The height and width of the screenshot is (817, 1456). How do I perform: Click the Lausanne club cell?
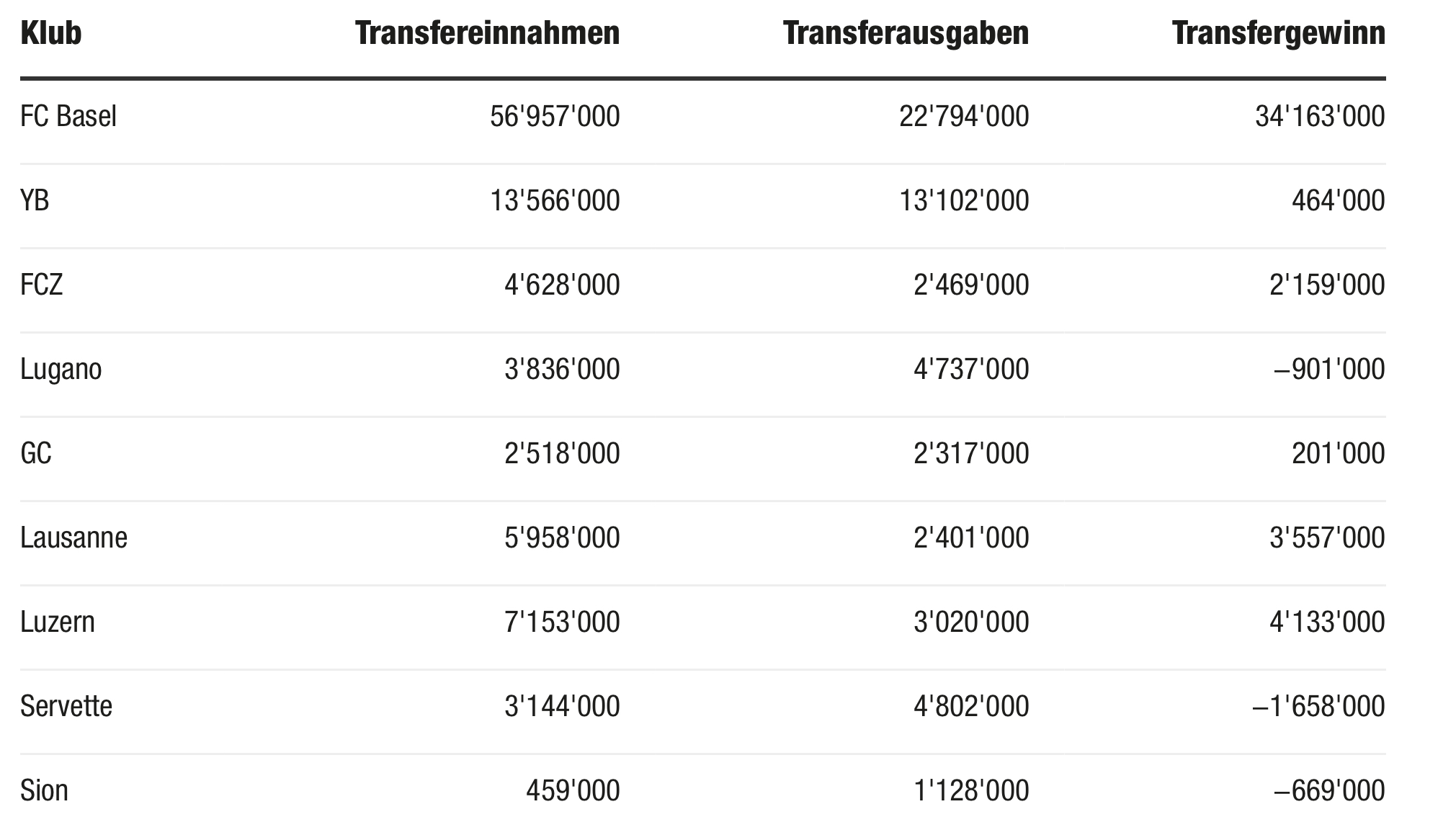[73, 537]
